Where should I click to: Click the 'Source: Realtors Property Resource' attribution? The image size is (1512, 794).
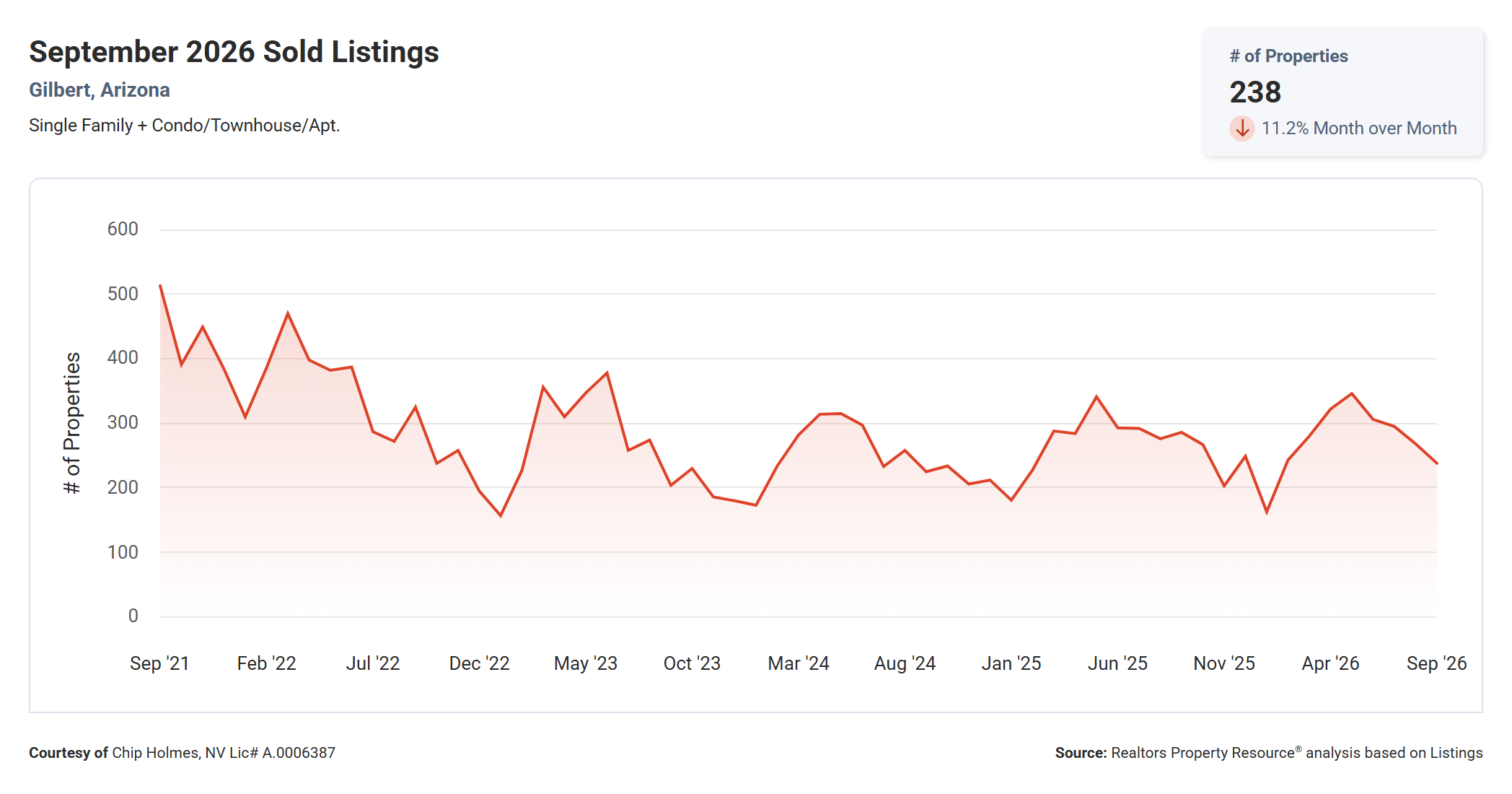1269,753
